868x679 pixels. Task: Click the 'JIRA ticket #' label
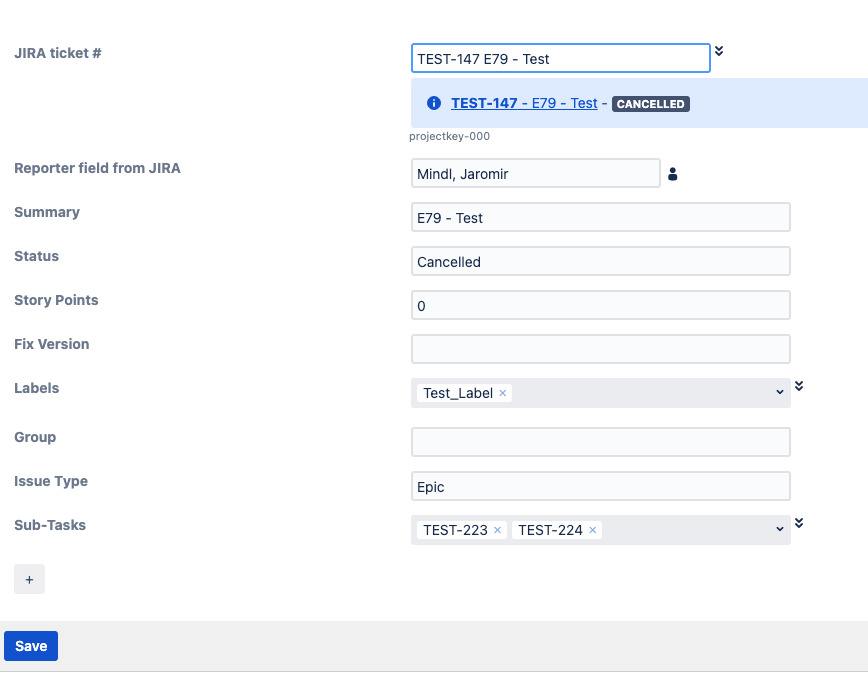pos(58,53)
